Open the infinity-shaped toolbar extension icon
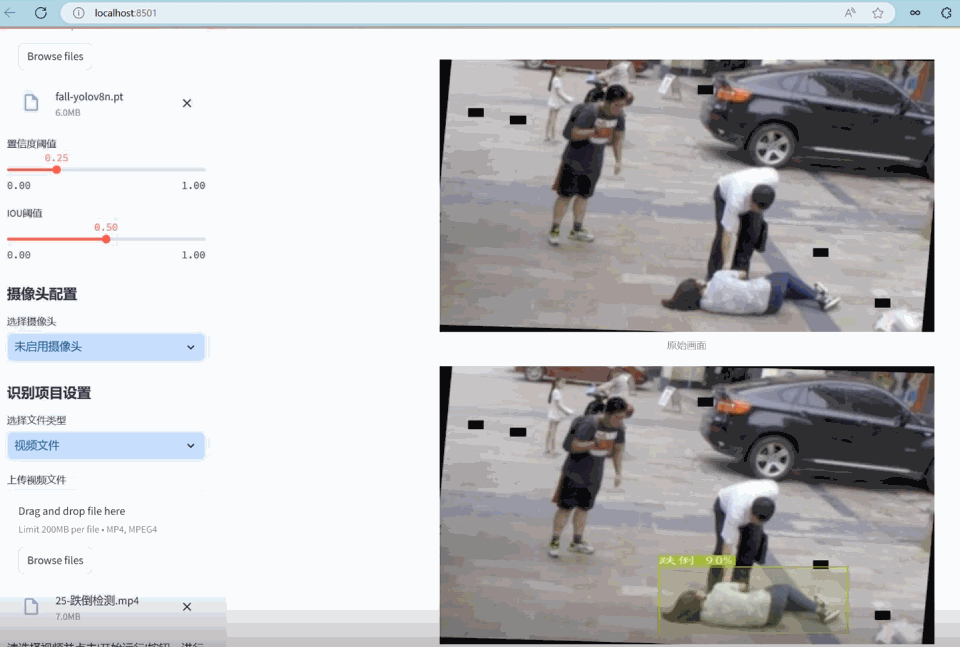Viewport: 960px width, 647px height. [915, 13]
